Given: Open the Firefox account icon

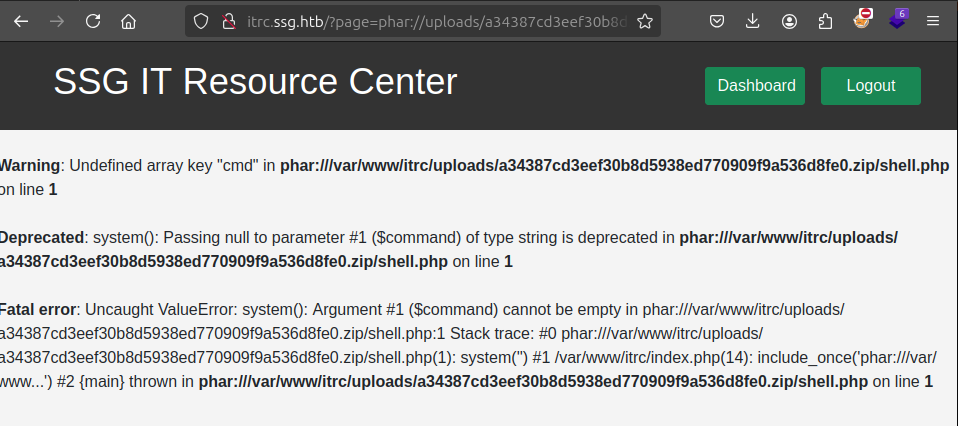Looking at the screenshot, I should click(x=790, y=21).
